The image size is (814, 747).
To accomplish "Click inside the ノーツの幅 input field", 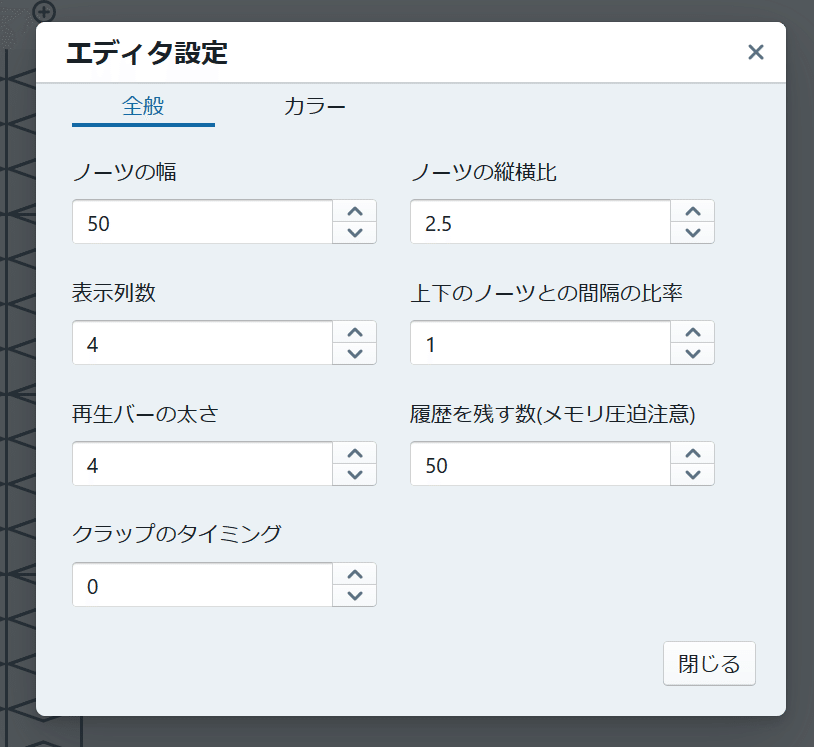I will (200, 222).
